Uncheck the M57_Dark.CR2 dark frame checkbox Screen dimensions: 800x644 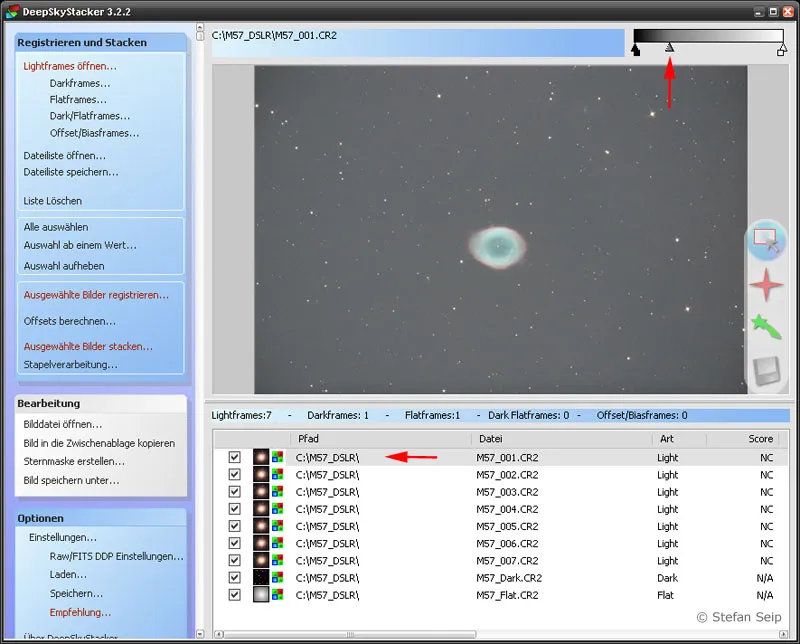(234, 578)
